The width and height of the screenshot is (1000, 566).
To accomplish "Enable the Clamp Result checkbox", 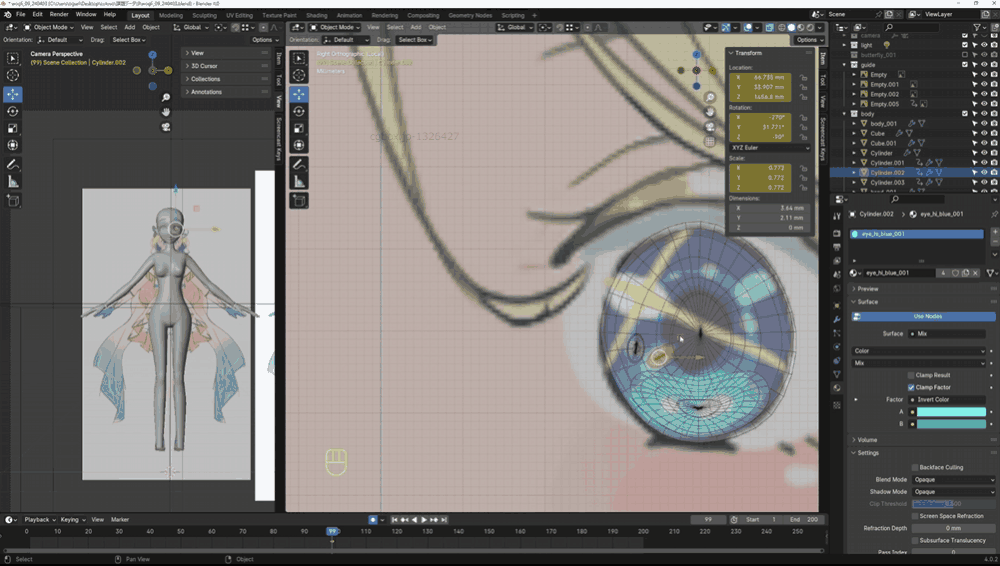I will click(912, 375).
